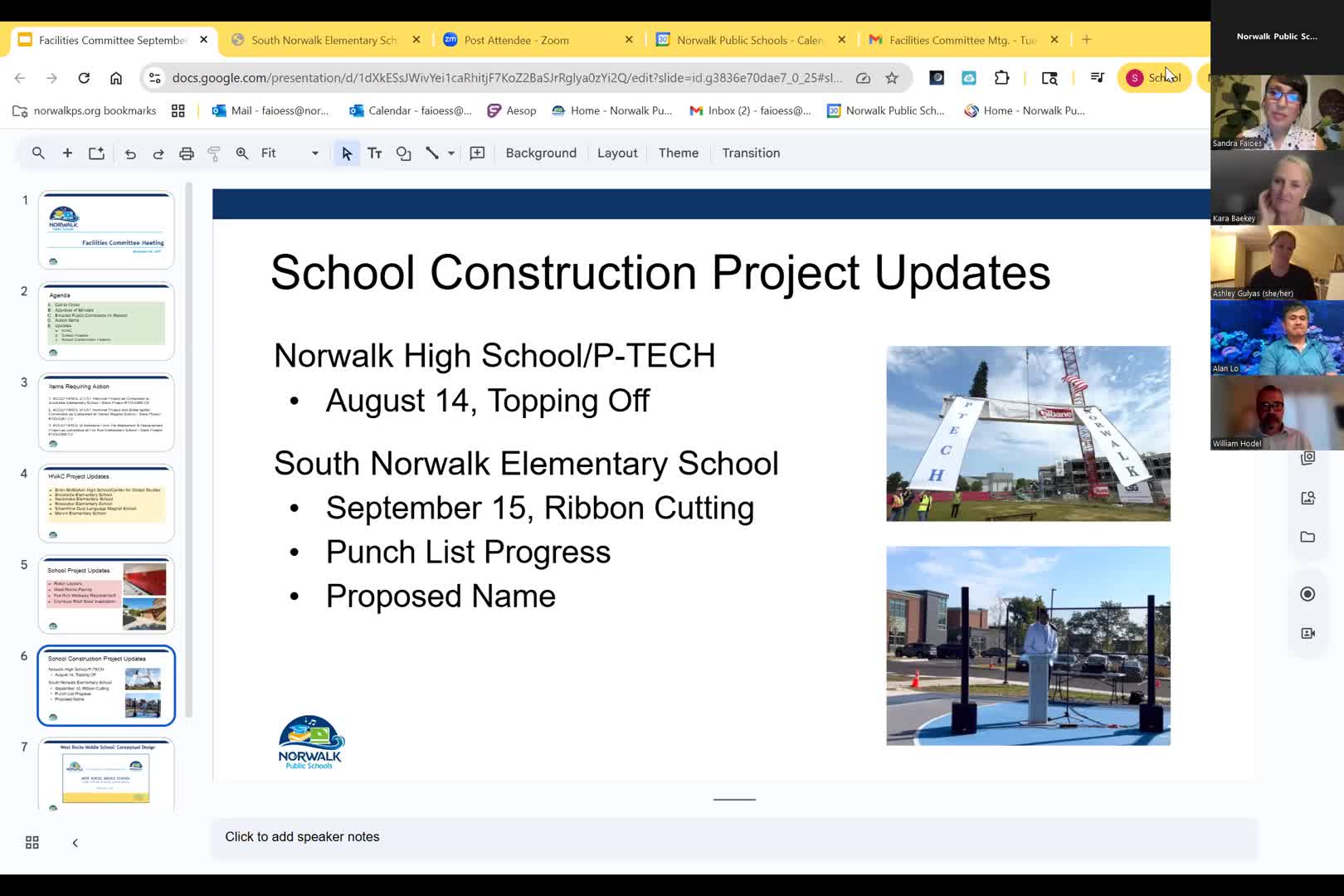Viewport: 1344px width, 896px height.
Task: Expand the Line tool options arrow
Action: pyautogui.click(x=450, y=153)
